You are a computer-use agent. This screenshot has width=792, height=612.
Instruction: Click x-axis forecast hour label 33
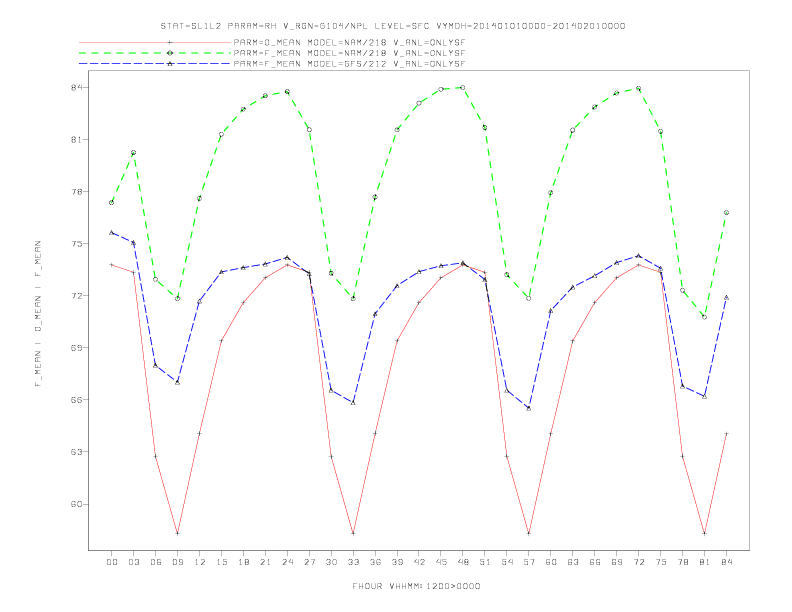pyautogui.click(x=353, y=562)
